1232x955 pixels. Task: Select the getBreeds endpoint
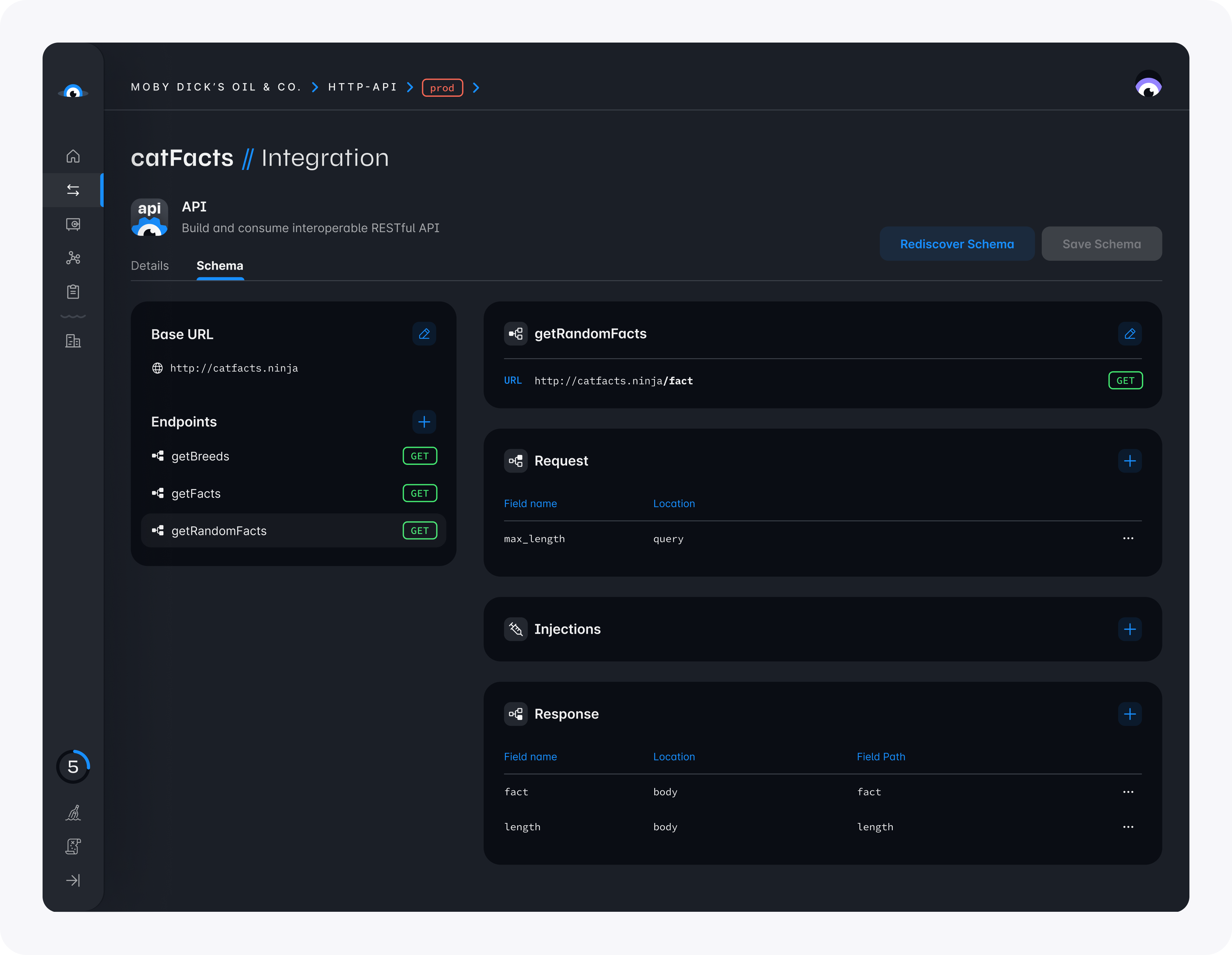[x=293, y=456]
